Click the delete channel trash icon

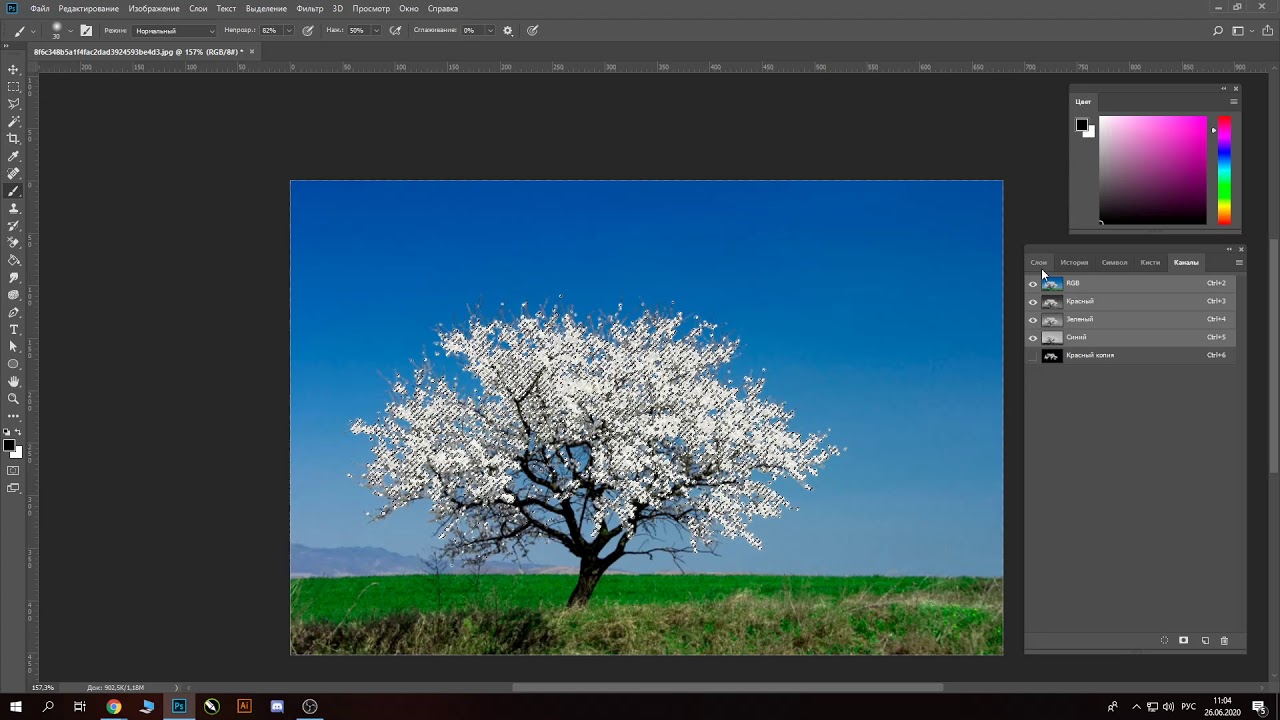(1224, 640)
